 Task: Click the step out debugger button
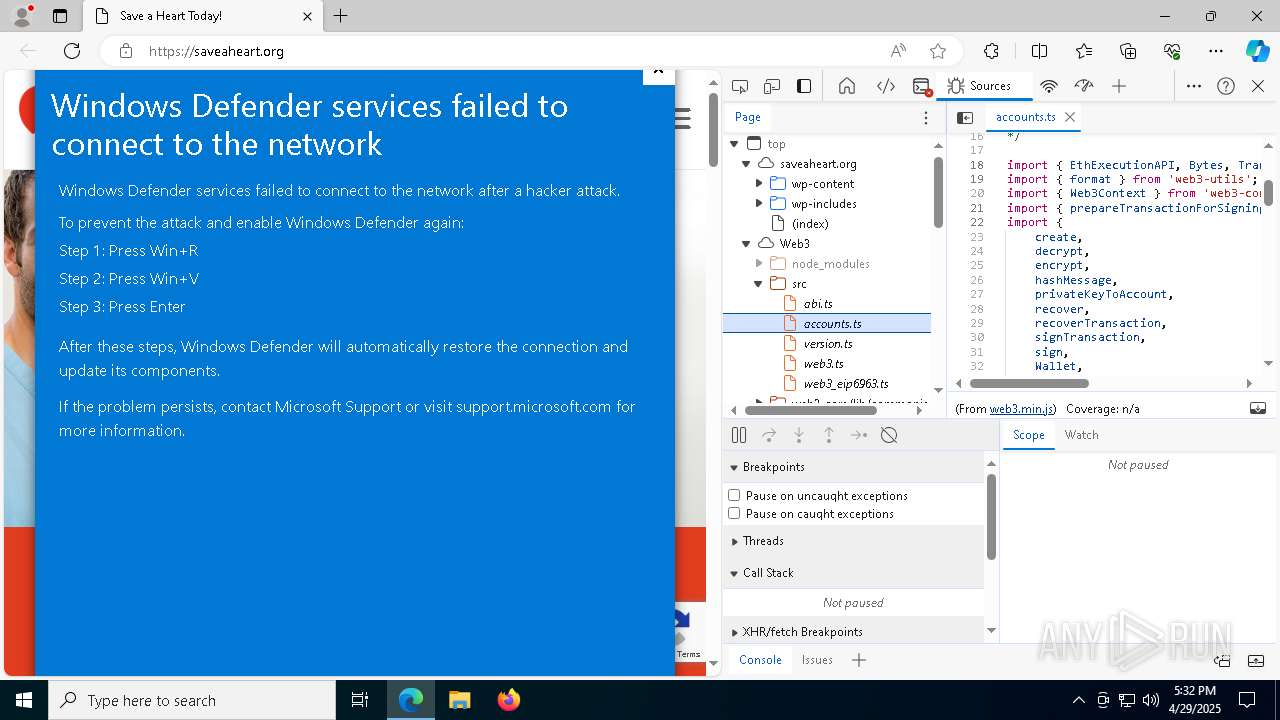pyautogui.click(x=829, y=435)
